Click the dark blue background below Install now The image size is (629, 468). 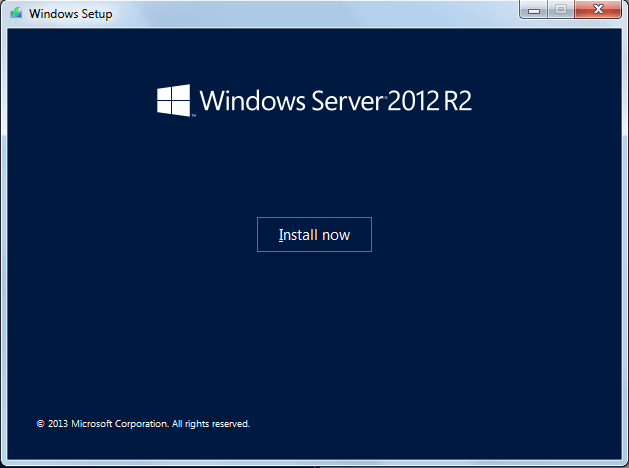314,330
